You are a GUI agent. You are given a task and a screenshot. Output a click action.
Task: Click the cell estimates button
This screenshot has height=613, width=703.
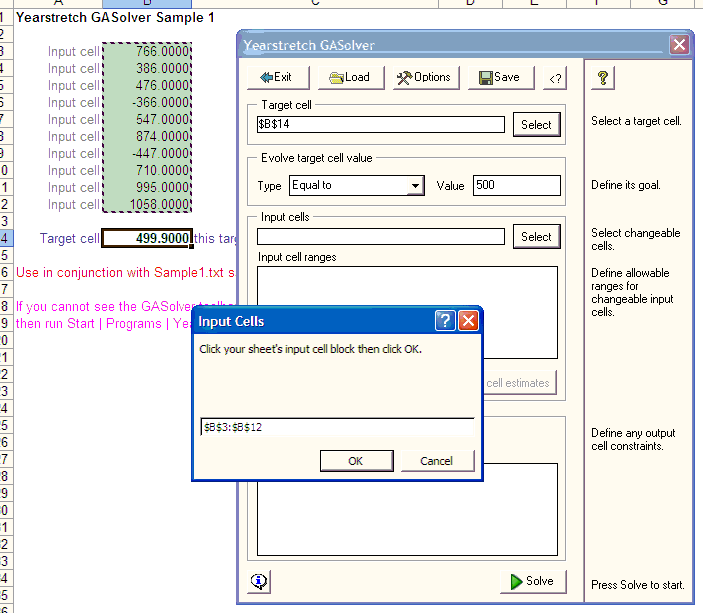519,383
